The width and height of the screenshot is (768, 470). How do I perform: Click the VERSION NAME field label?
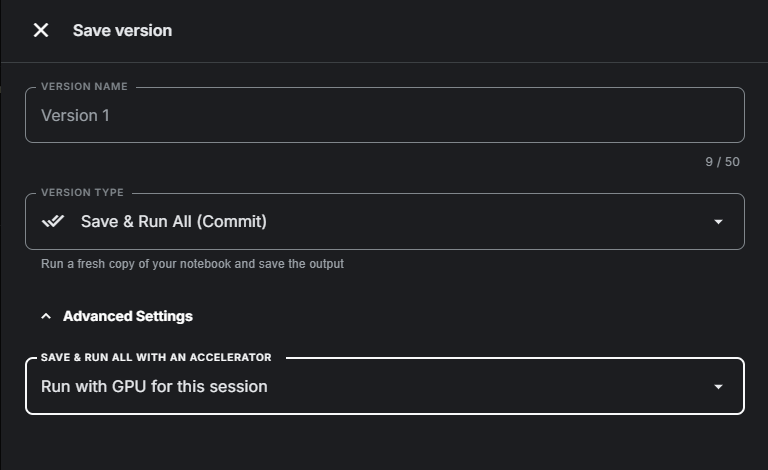[x=84, y=87]
